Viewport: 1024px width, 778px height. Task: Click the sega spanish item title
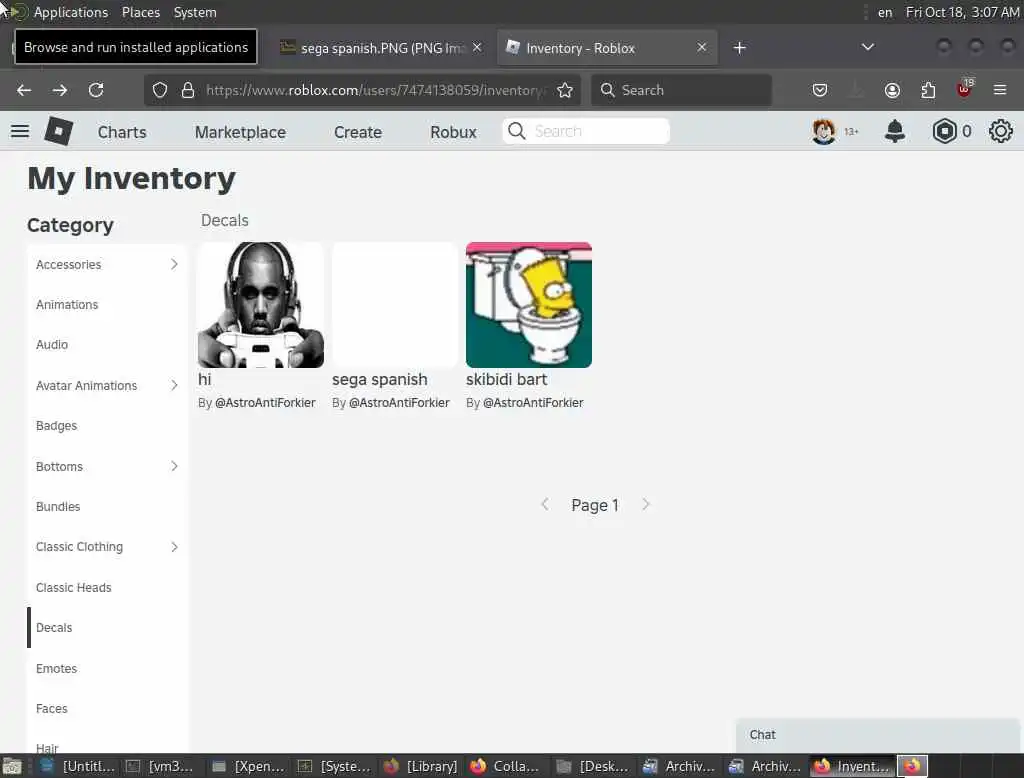[379, 380]
